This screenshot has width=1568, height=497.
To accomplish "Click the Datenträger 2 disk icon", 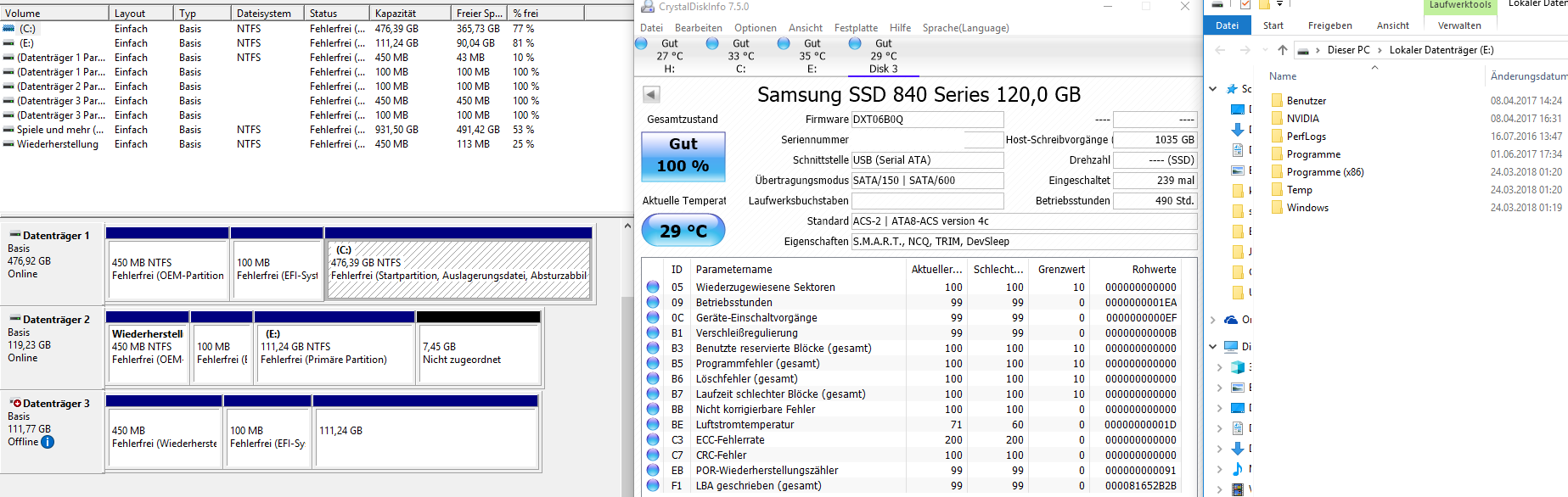I will 14,319.
